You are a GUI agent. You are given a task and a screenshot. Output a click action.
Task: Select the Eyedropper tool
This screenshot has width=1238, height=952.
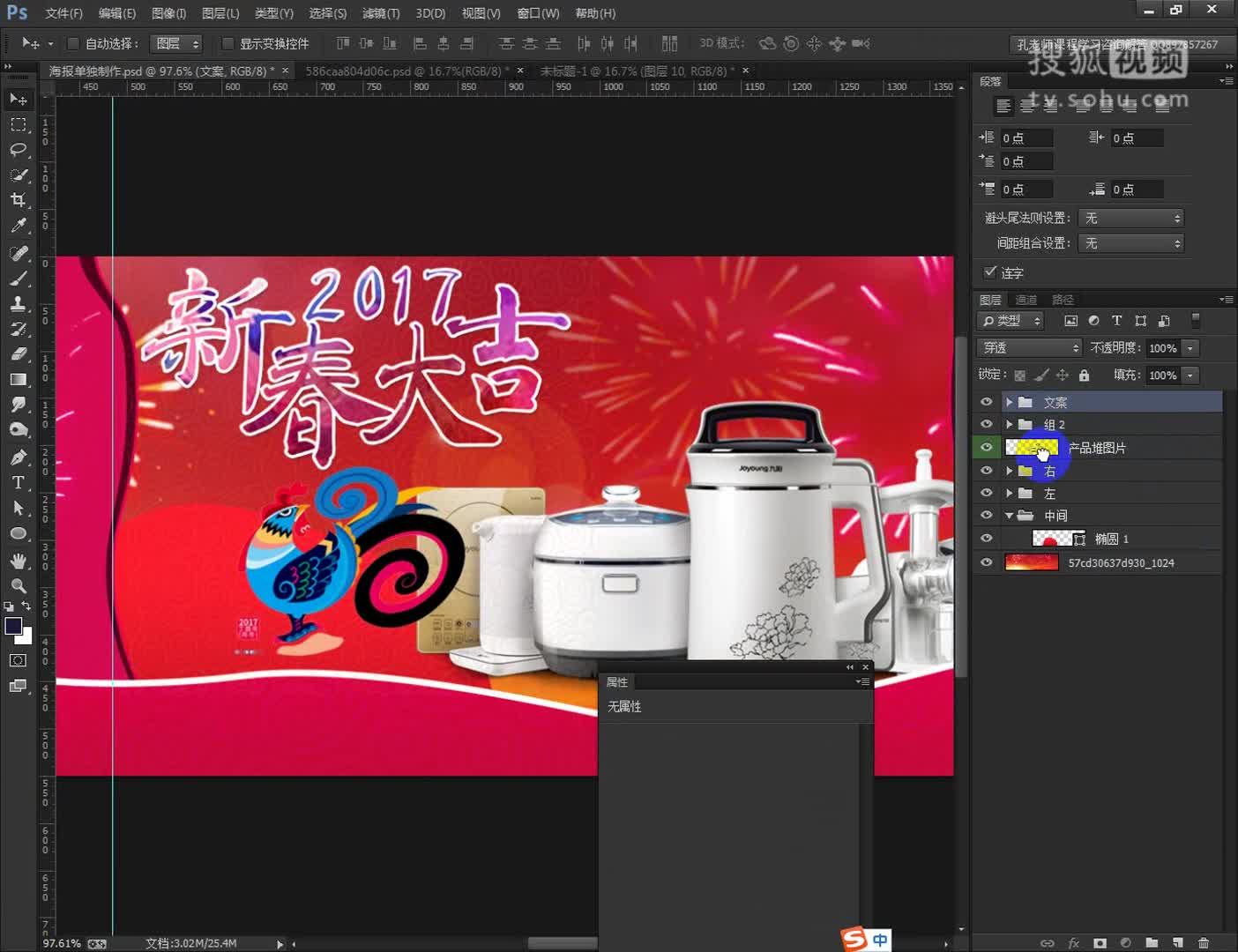pos(19,226)
